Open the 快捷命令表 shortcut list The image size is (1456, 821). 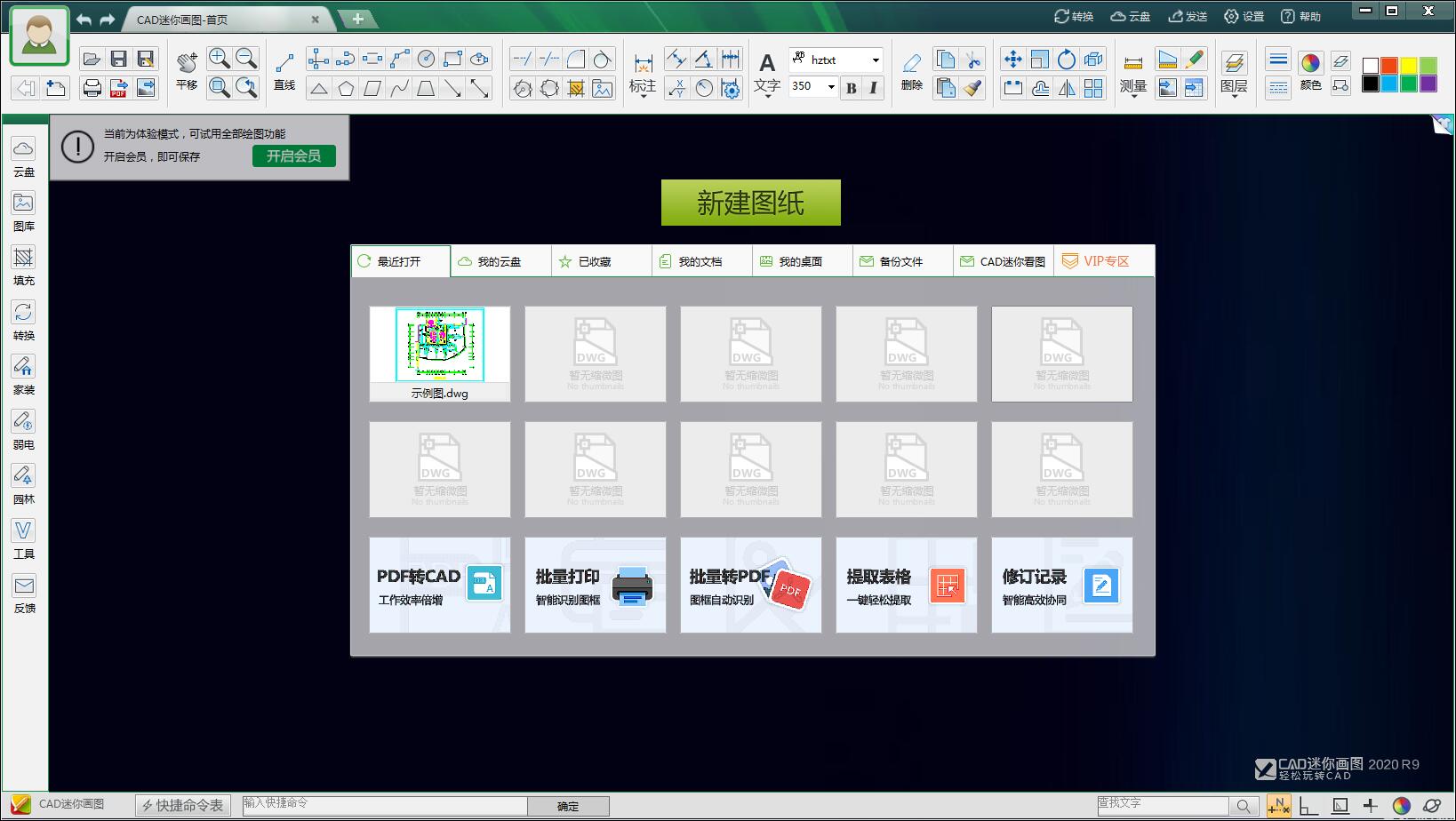(x=183, y=805)
